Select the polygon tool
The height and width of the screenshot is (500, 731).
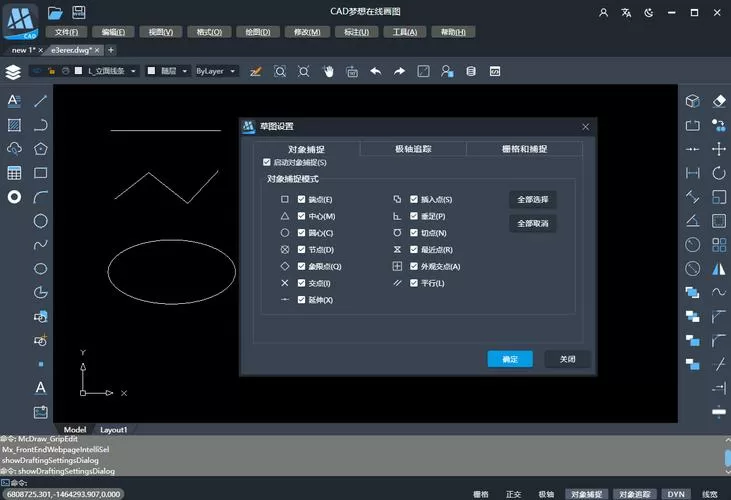(x=41, y=149)
